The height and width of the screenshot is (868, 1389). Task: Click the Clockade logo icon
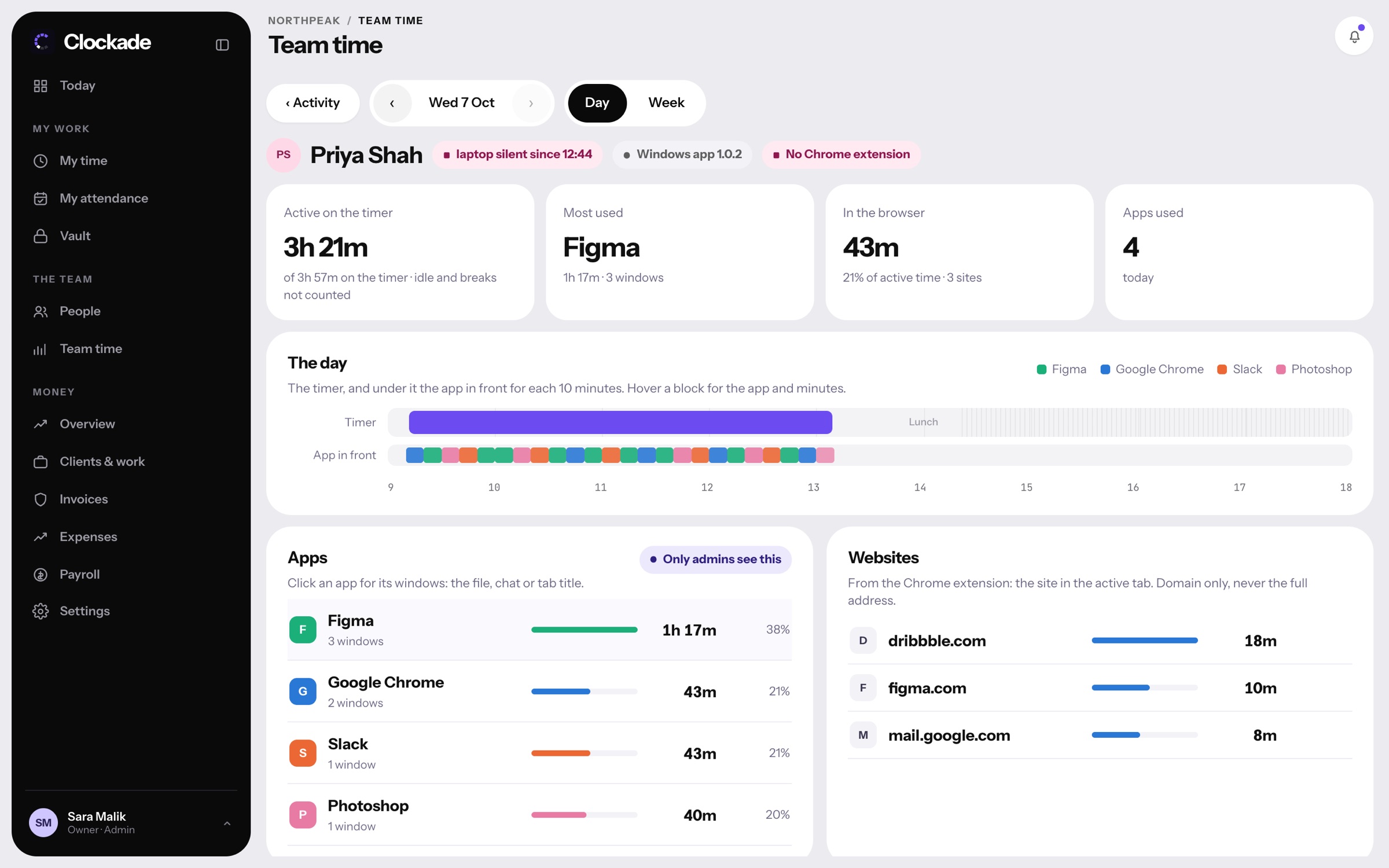[x=42, y=42]
